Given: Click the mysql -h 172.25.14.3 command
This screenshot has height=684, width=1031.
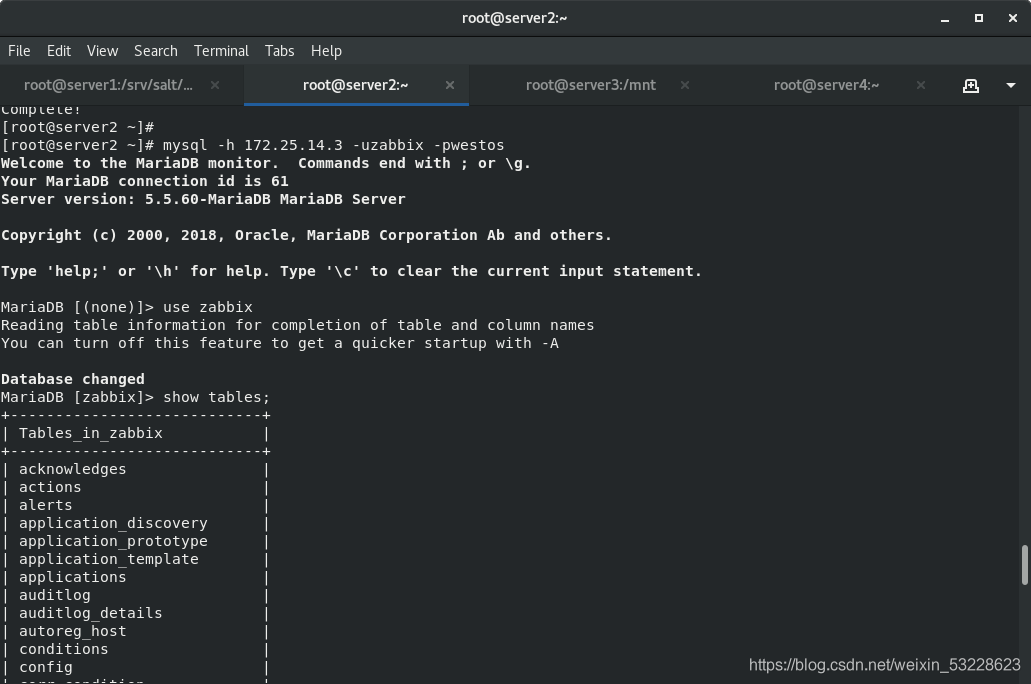Looking at the screenshot, I should point(333,145).
